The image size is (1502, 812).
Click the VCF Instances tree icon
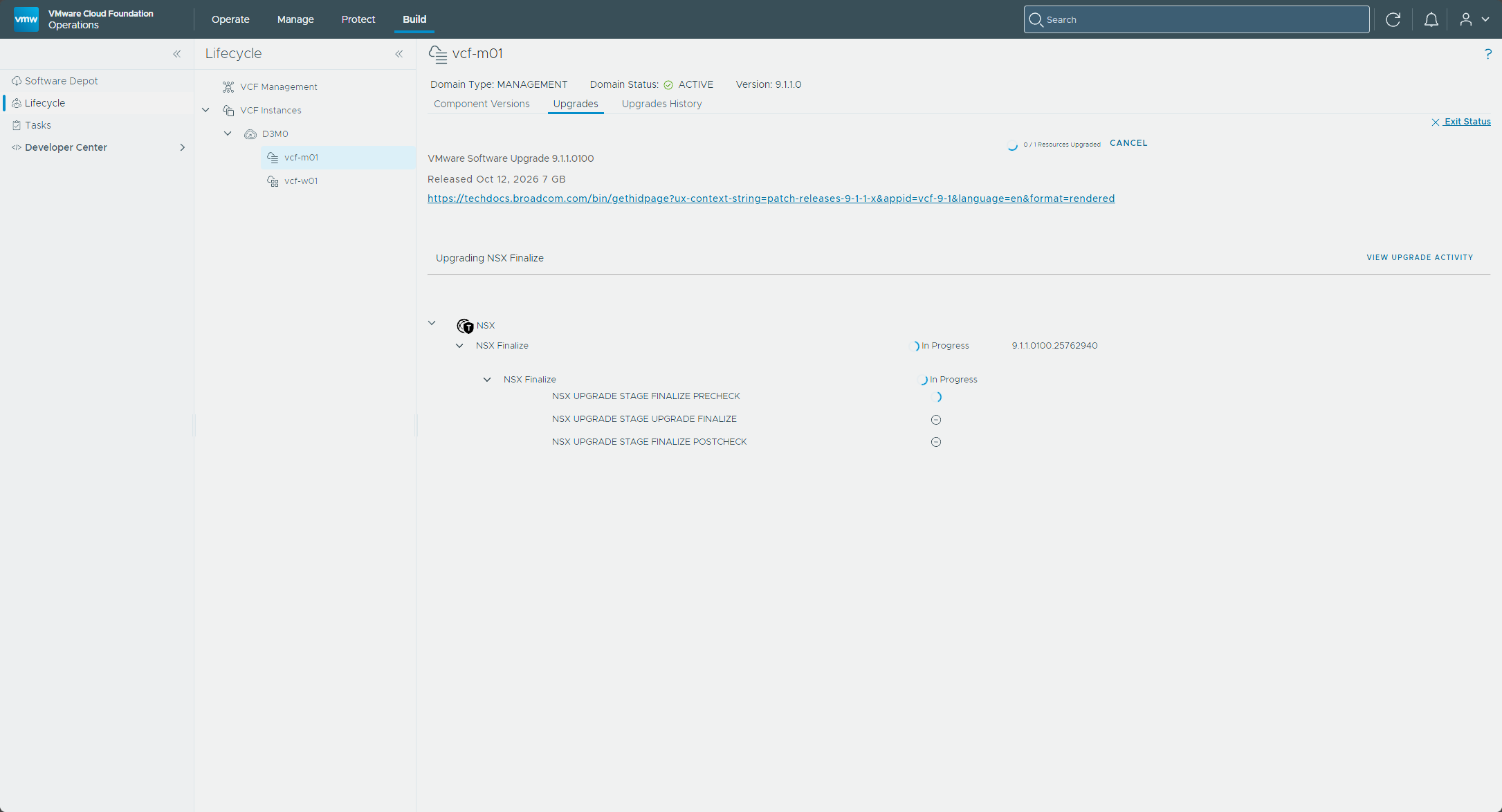pyautogui.click(x=228, y=111)
